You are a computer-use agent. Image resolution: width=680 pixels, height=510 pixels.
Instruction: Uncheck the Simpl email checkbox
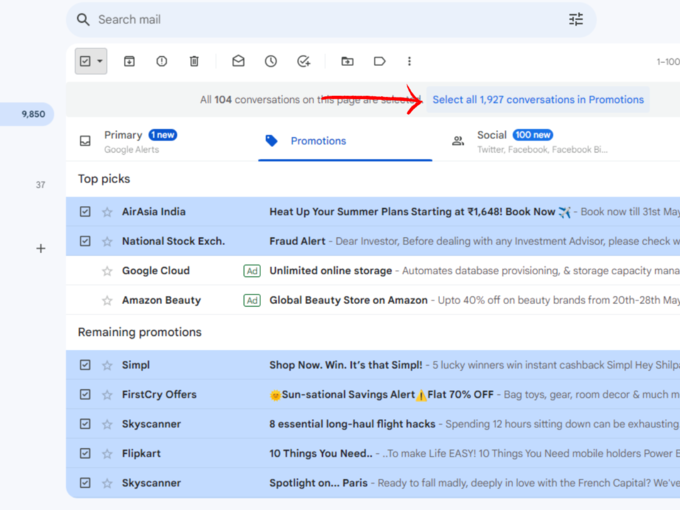point(85,365)
